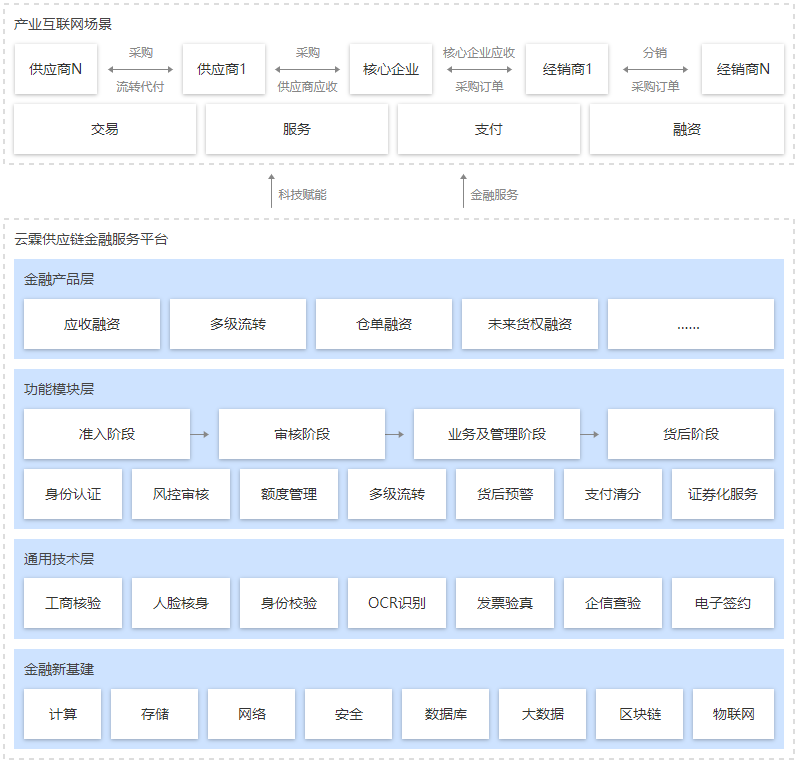Screen dimensions: 801x772
Task: Click the 人脸核身 box
Action: coord(181,603)
